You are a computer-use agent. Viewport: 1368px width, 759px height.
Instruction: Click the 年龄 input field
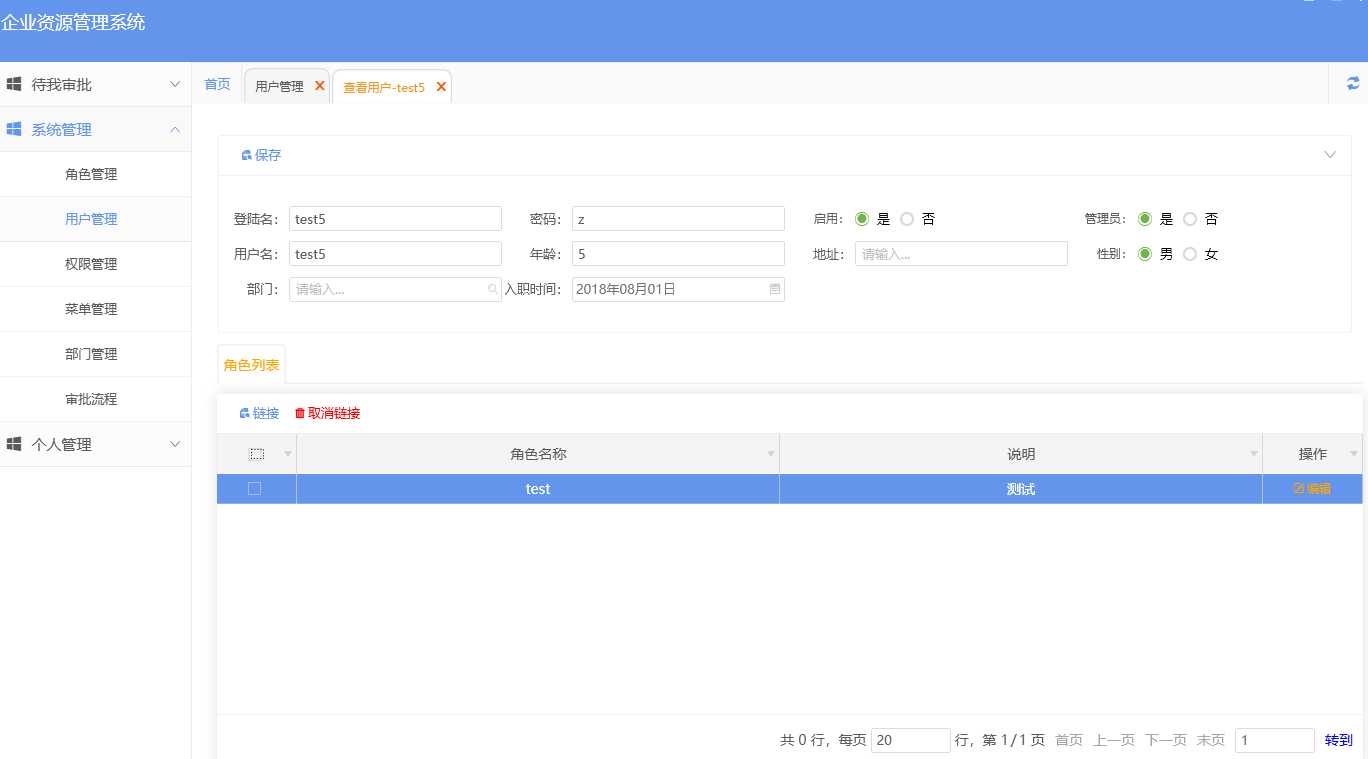click(x=678, y=254)
